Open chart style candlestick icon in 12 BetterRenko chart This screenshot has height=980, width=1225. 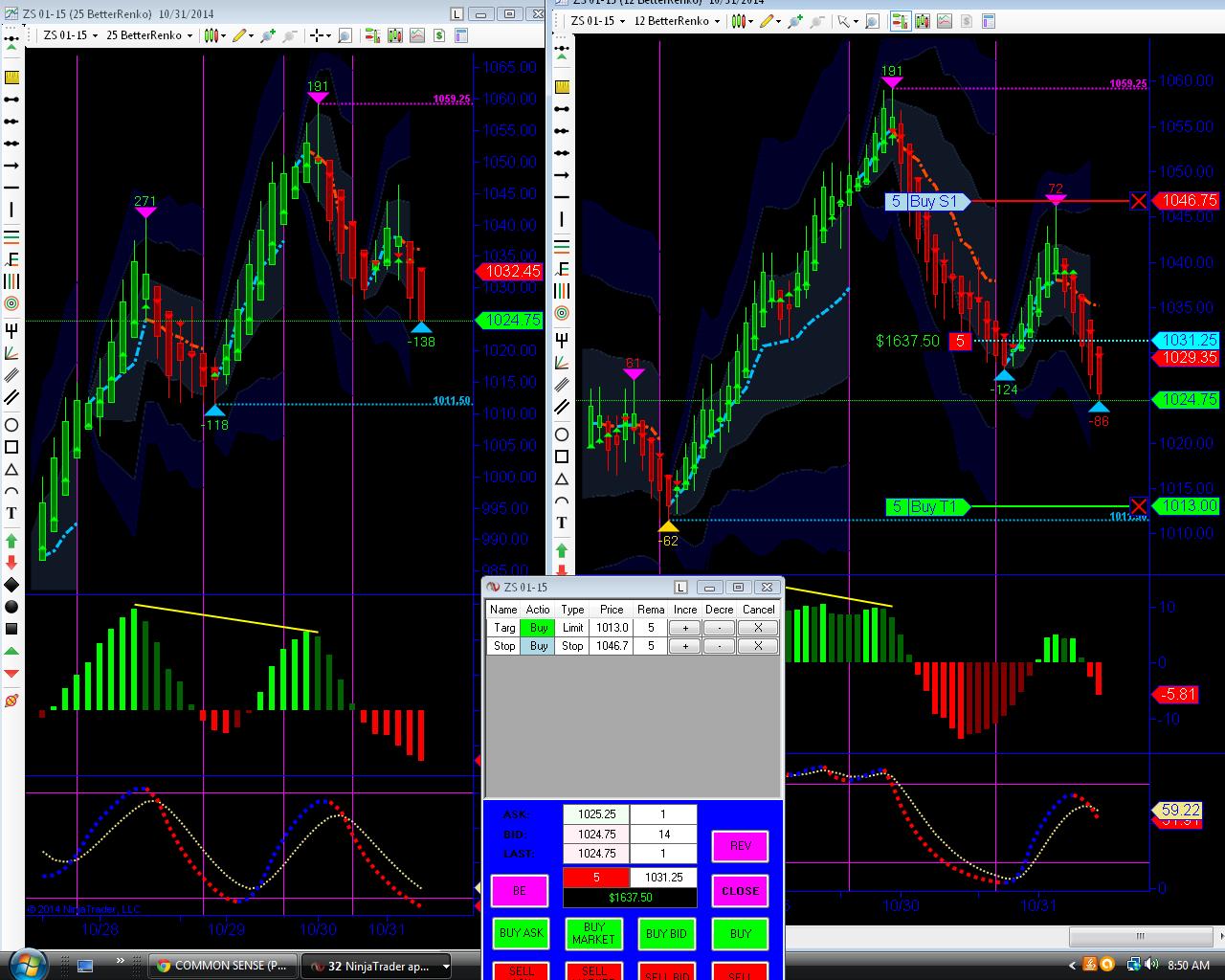tap(739, 21)
